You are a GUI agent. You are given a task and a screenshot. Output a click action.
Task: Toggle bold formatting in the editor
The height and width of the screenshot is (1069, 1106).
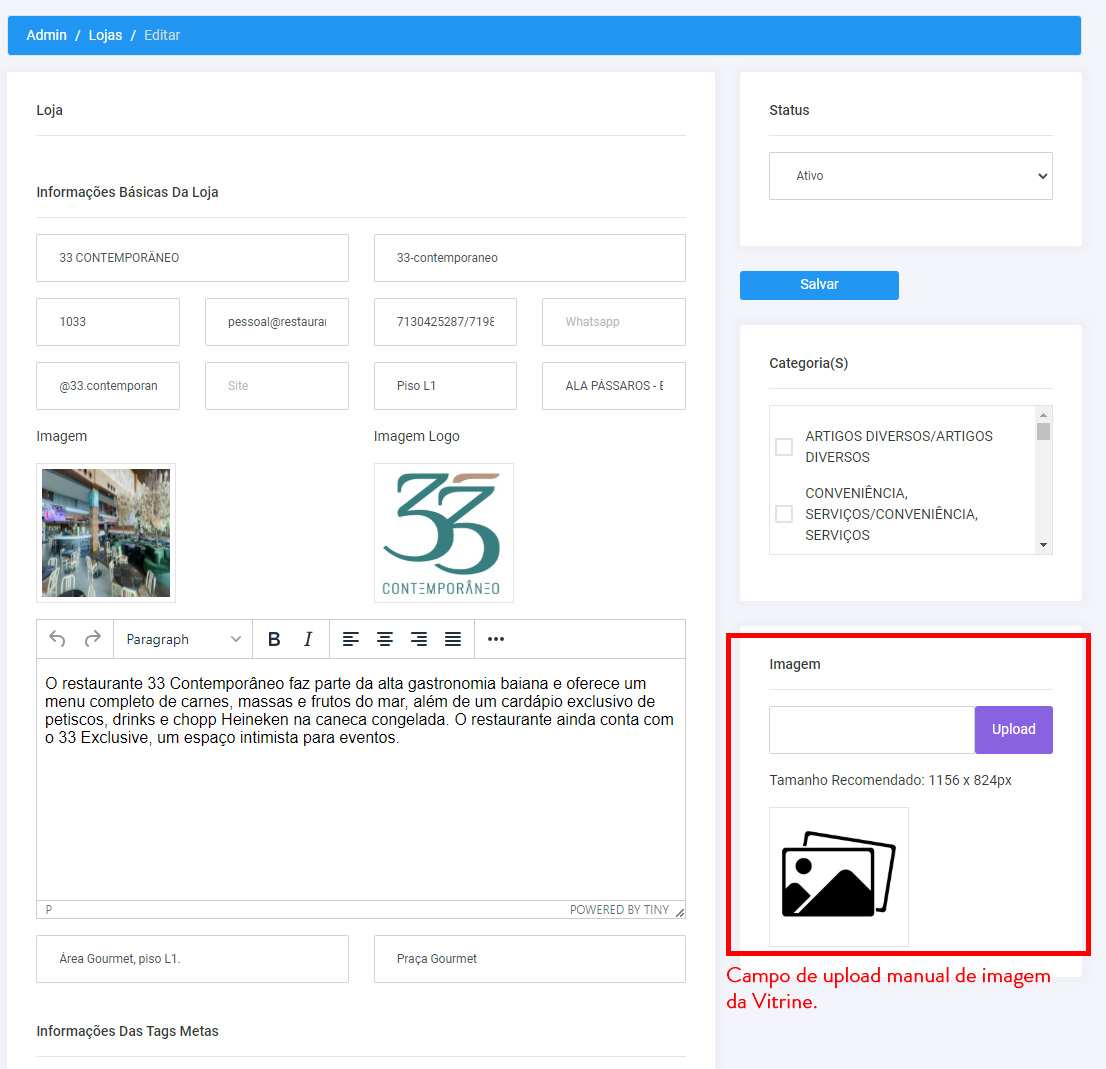click(x=274, y=640)
